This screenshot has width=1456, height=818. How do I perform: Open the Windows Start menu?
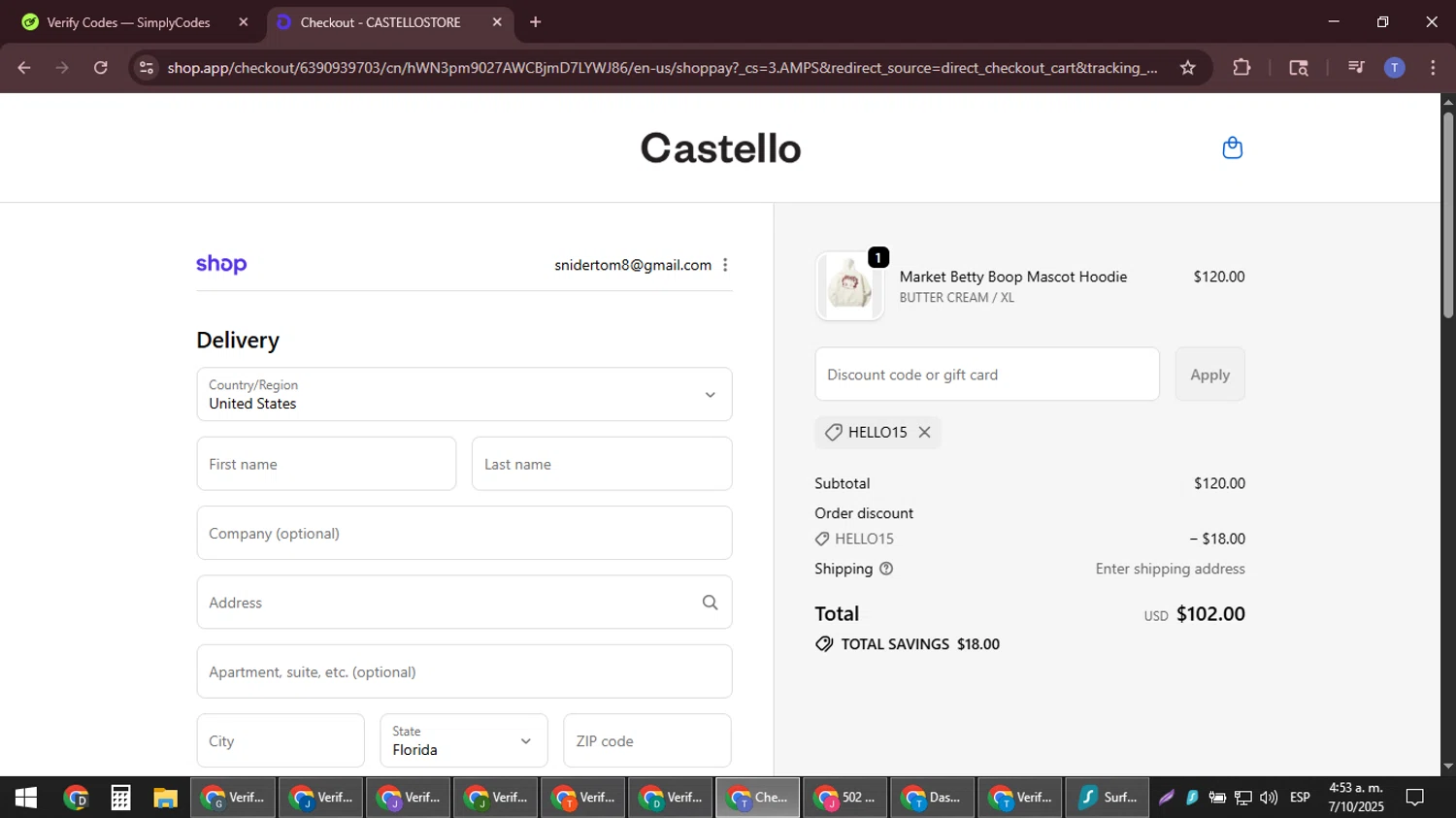(x=26, y=798)
